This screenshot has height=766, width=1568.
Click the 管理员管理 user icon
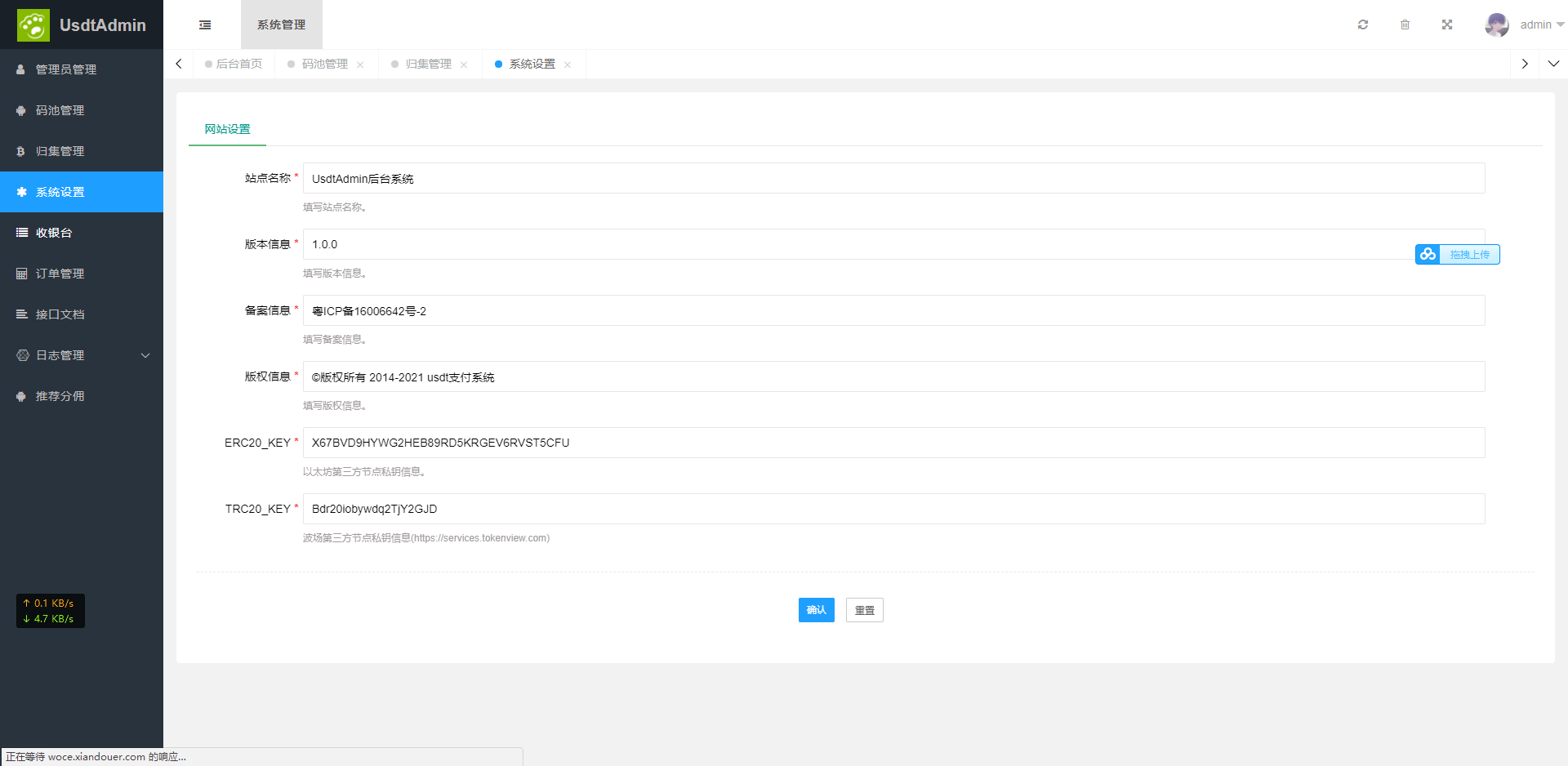(x=21, y=69)
